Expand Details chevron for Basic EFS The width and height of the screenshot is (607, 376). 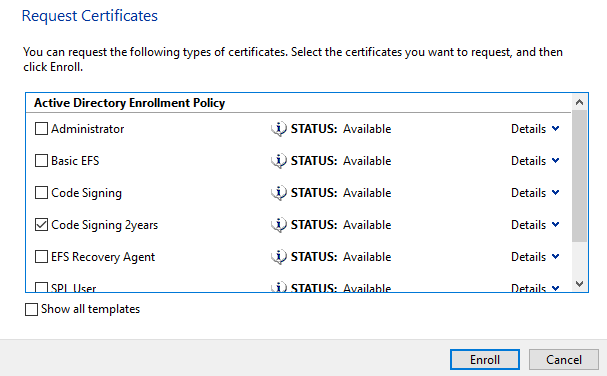pos(556,160)
